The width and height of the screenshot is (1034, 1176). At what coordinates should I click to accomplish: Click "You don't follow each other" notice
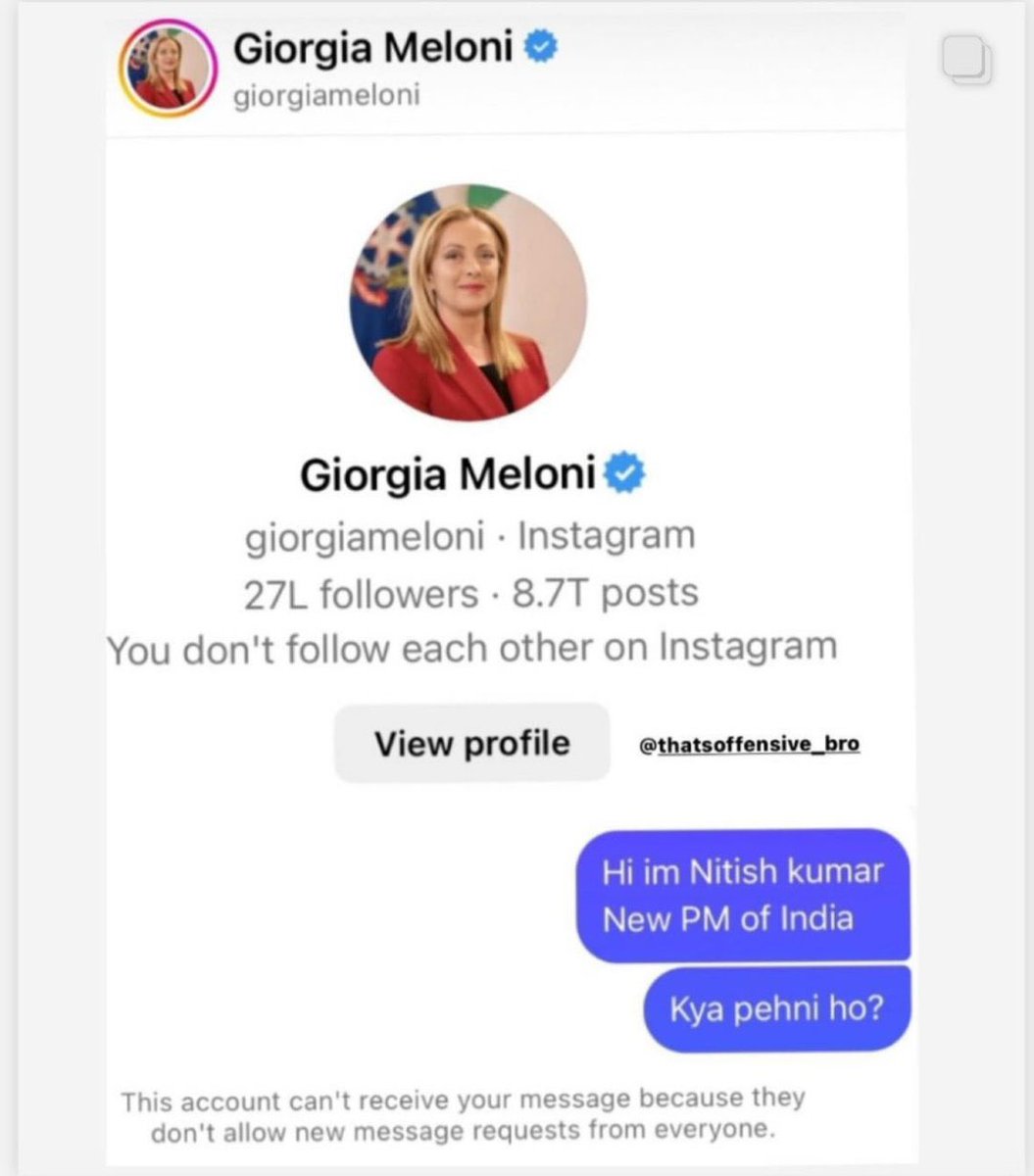471,649
